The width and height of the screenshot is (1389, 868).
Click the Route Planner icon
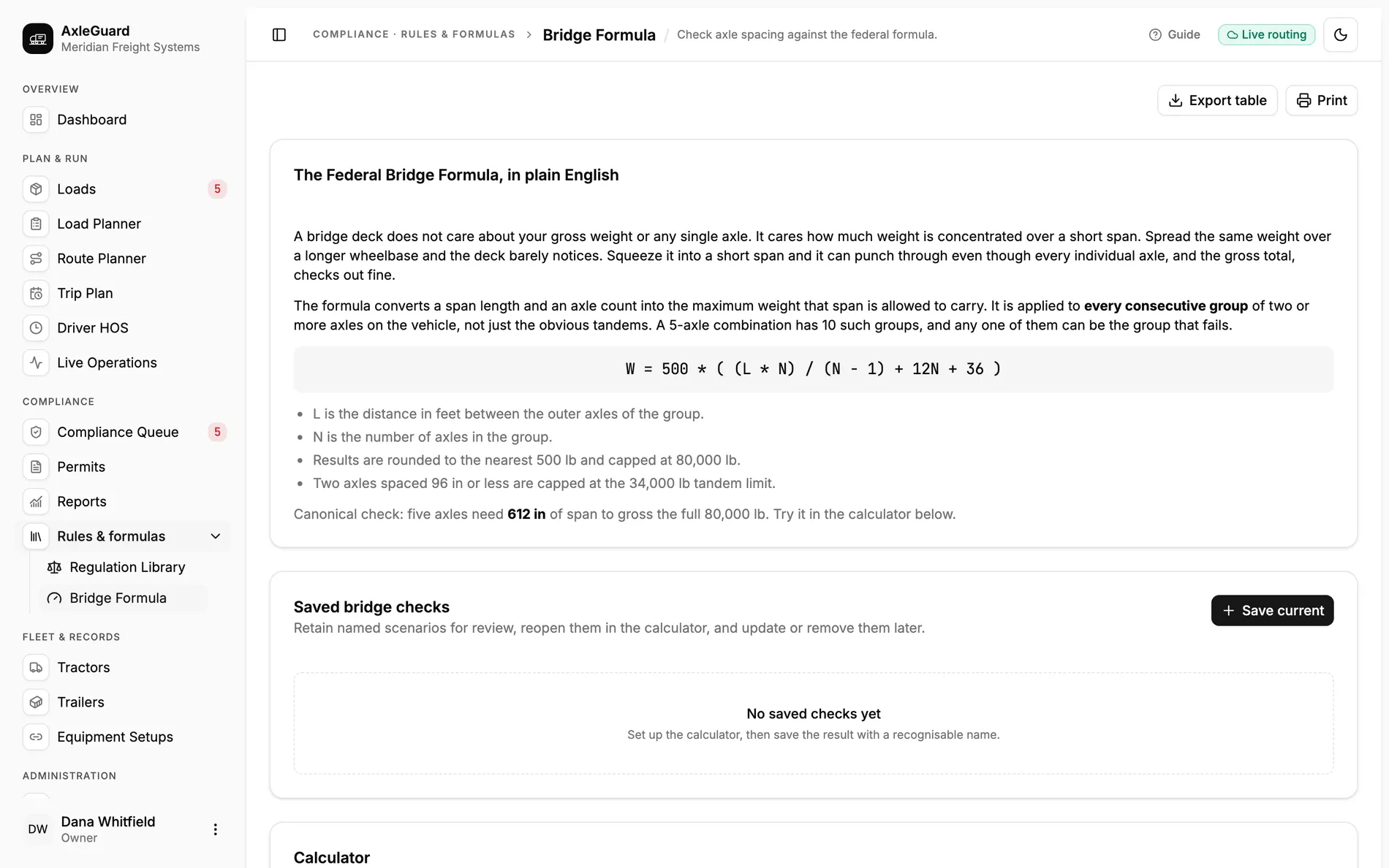coord(36,259)
